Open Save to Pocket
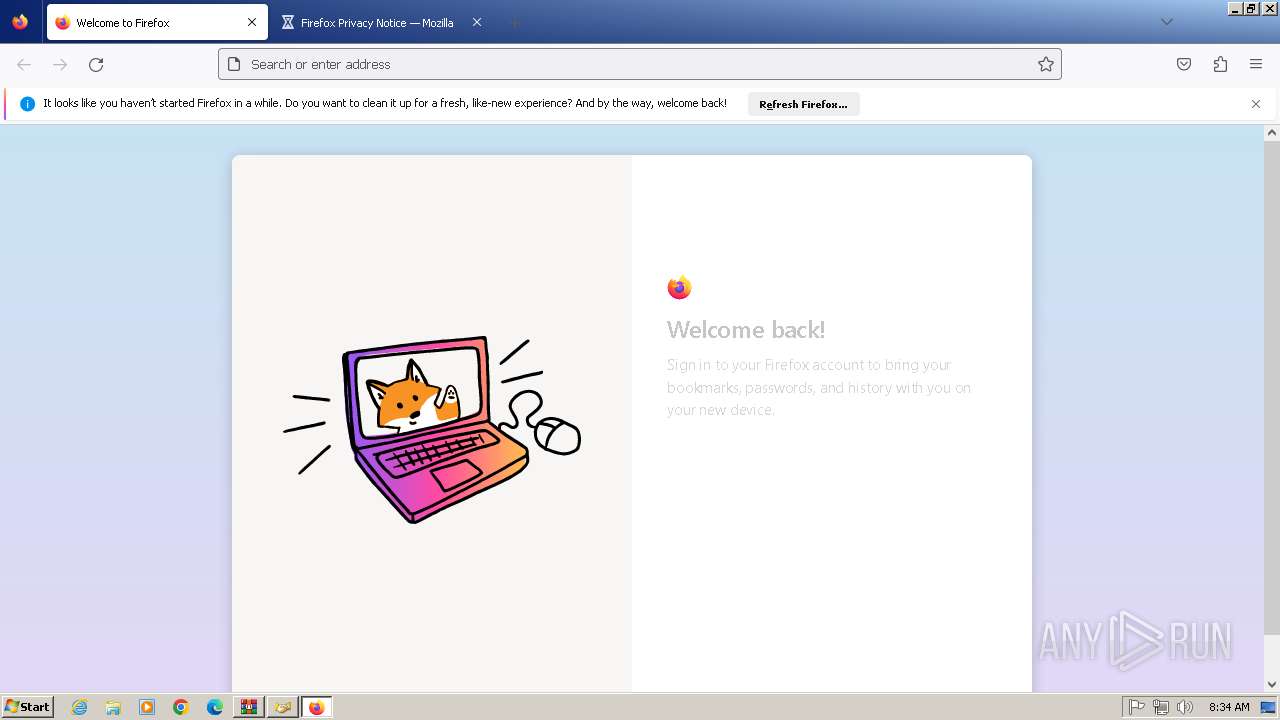1280x720 pixels. point(1184,64)
